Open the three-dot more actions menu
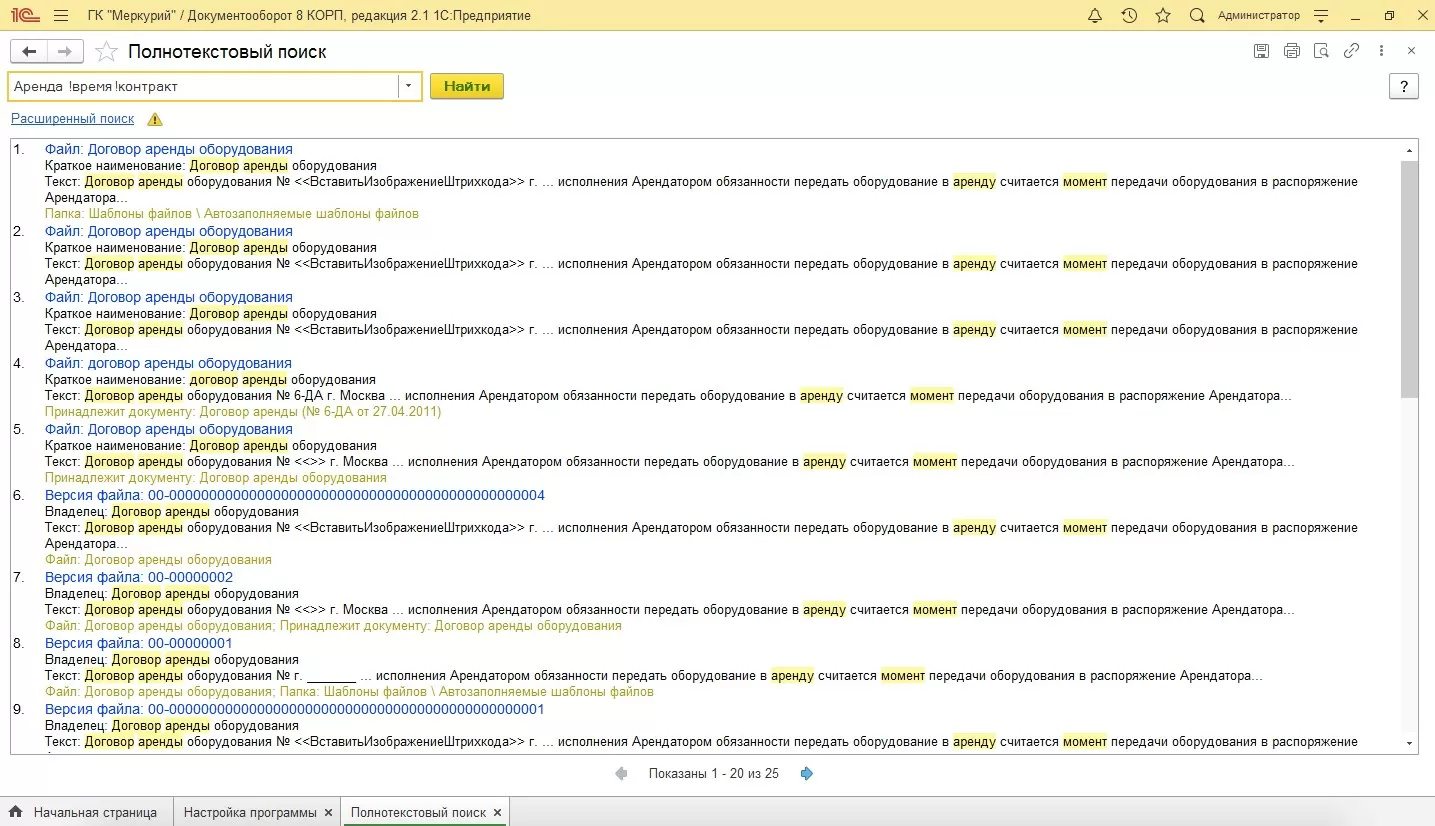 (1382, 51)
